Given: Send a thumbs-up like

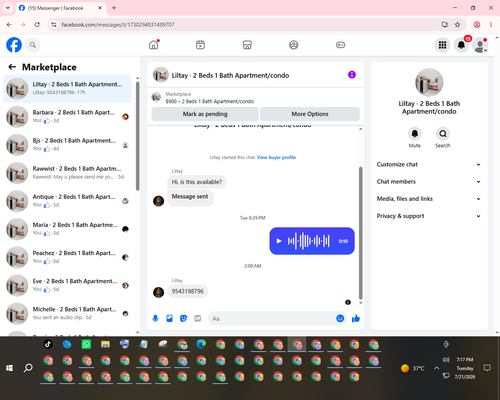Looking at the screenshot, I should pyautogui.click(x=356, y=318).
